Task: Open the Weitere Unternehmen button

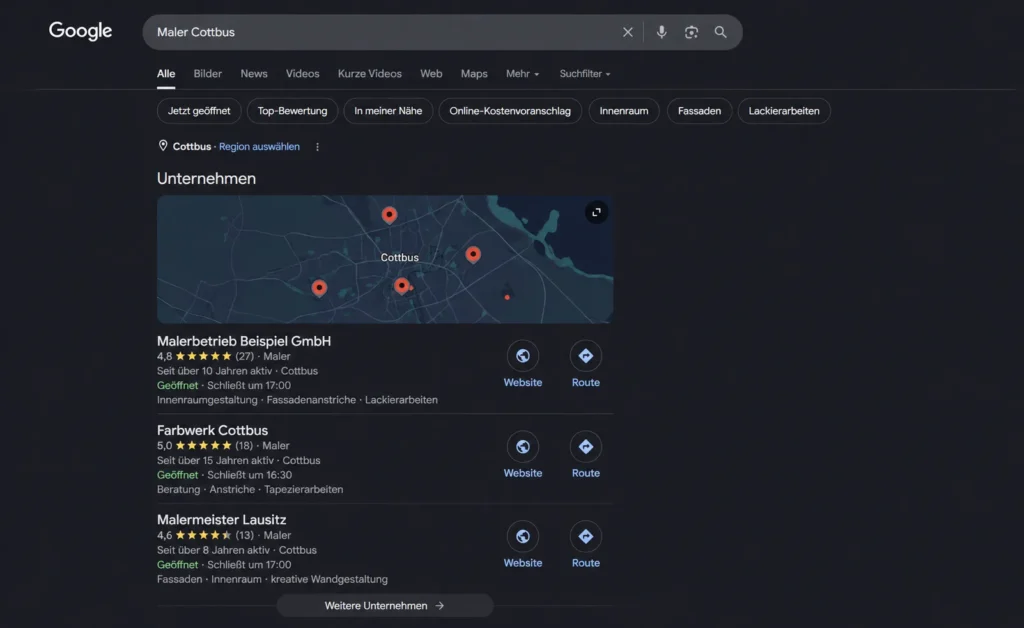Action: 385,606
